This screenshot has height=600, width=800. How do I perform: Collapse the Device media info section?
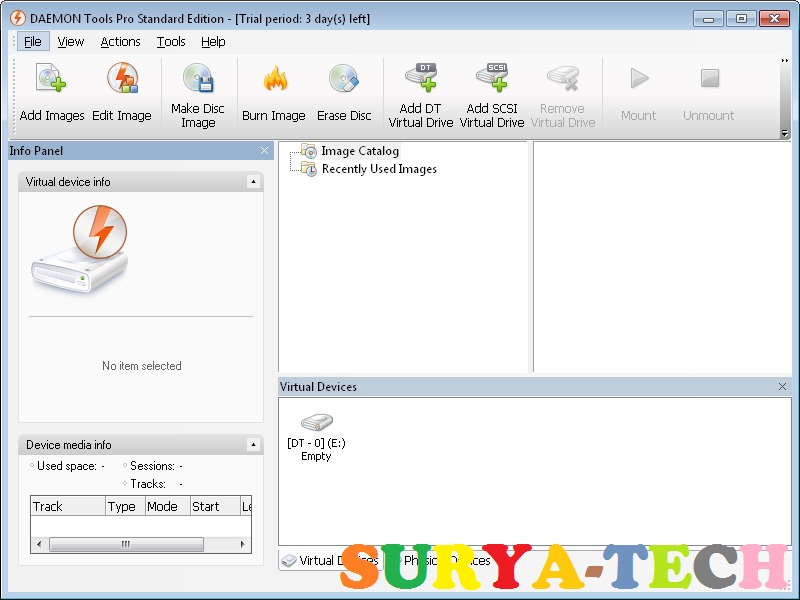253,444
